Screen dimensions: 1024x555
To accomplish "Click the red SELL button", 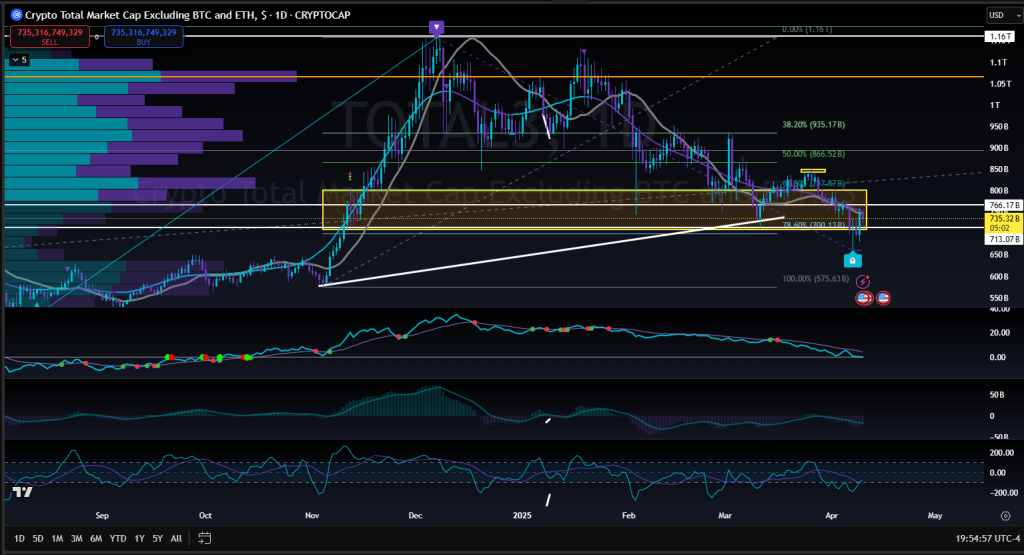I will click(50, 36).
